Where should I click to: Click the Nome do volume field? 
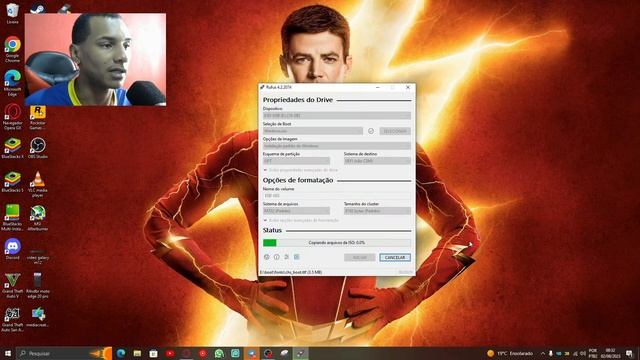(337, 196)
